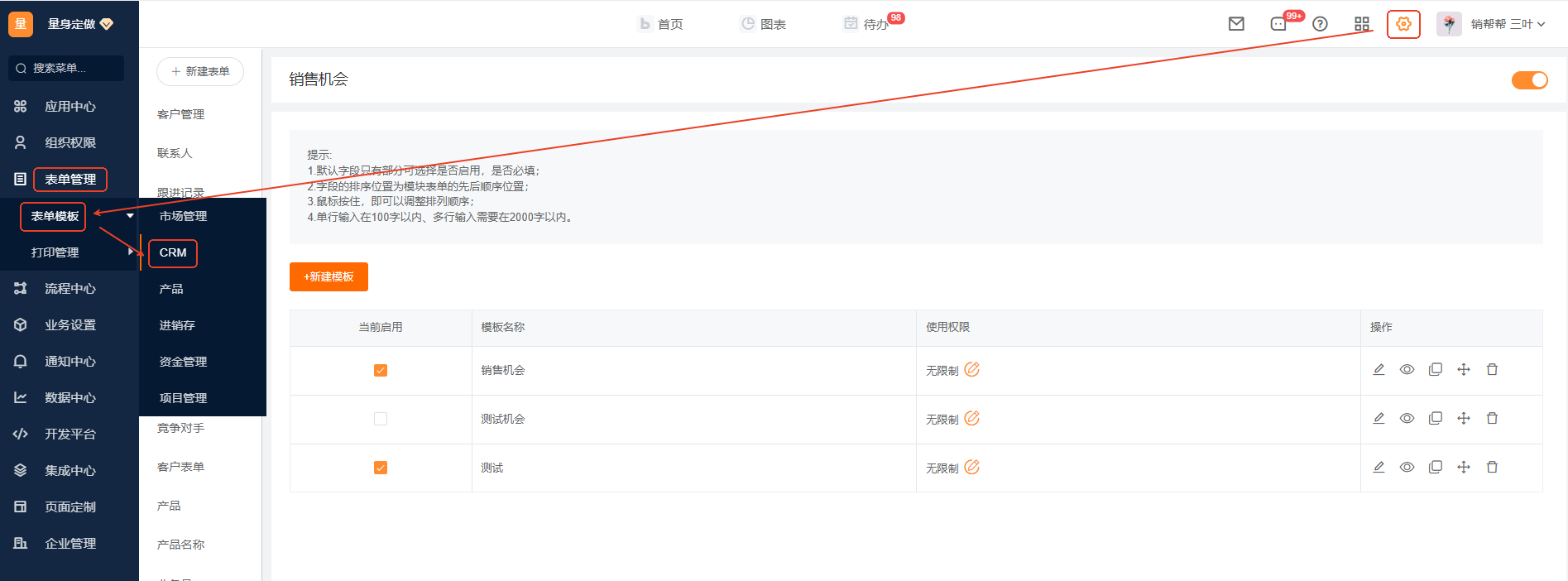Toggle the 销售机会 form switch off
Viewport: 1568px width, 581px height.
1529,79
